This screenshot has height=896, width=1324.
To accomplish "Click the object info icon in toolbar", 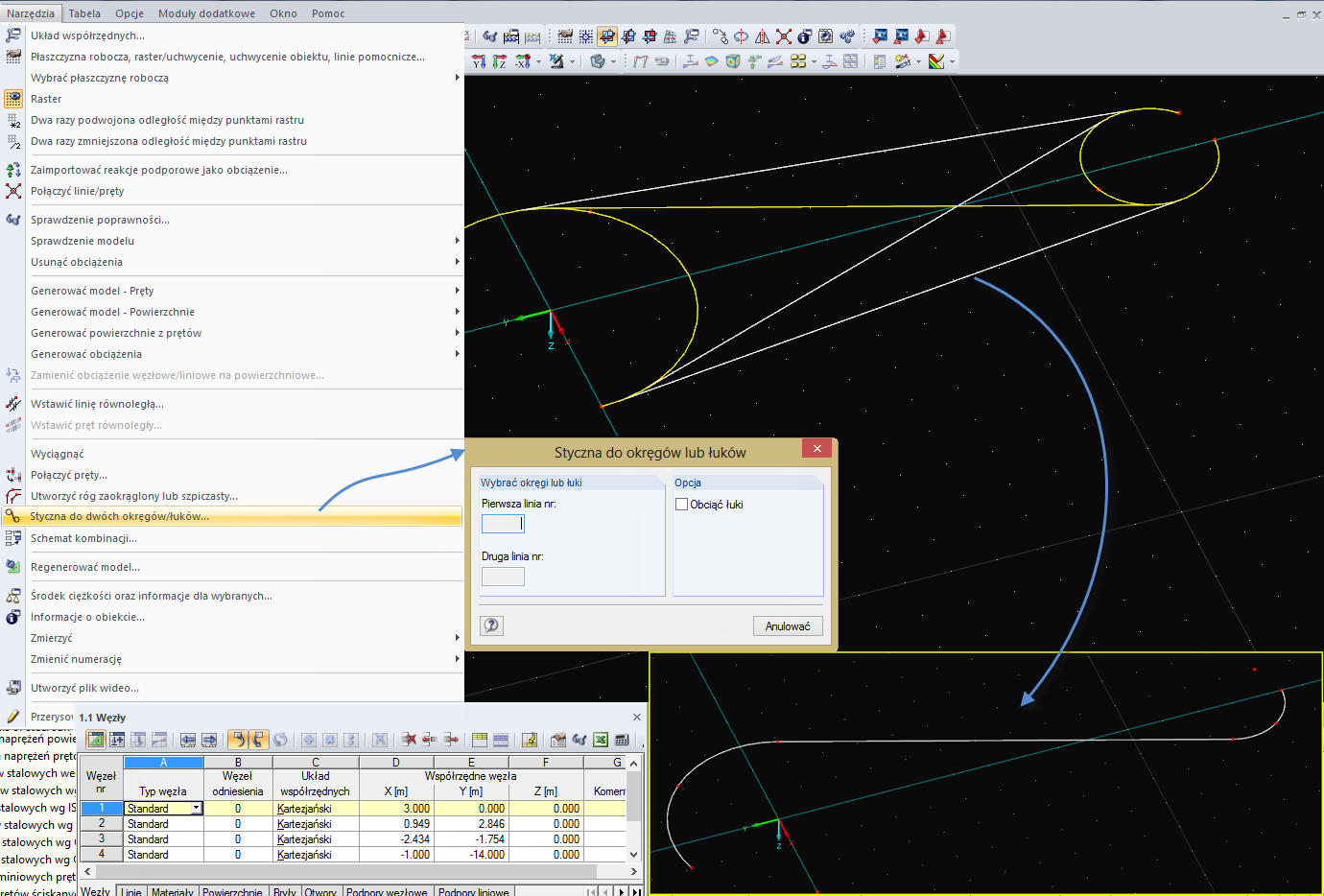I will 804,36.
